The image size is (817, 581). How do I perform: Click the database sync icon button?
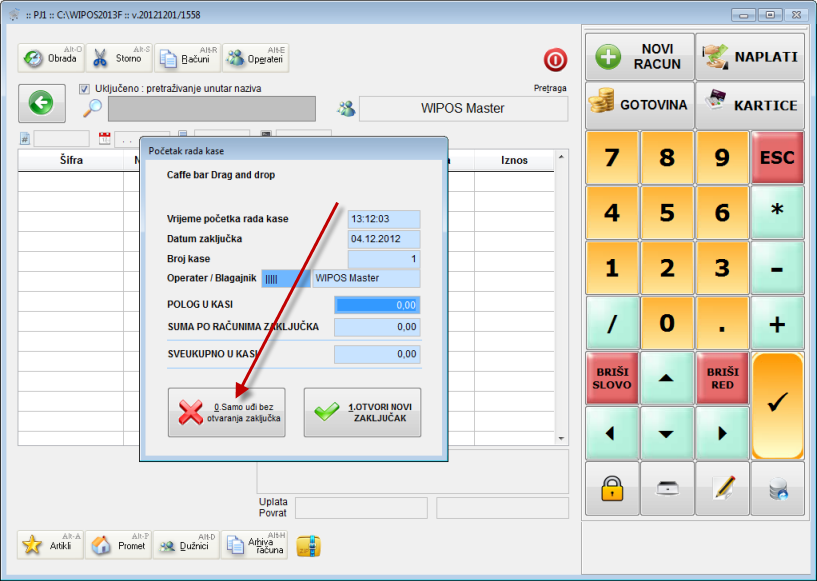click(x=777, y=488)
